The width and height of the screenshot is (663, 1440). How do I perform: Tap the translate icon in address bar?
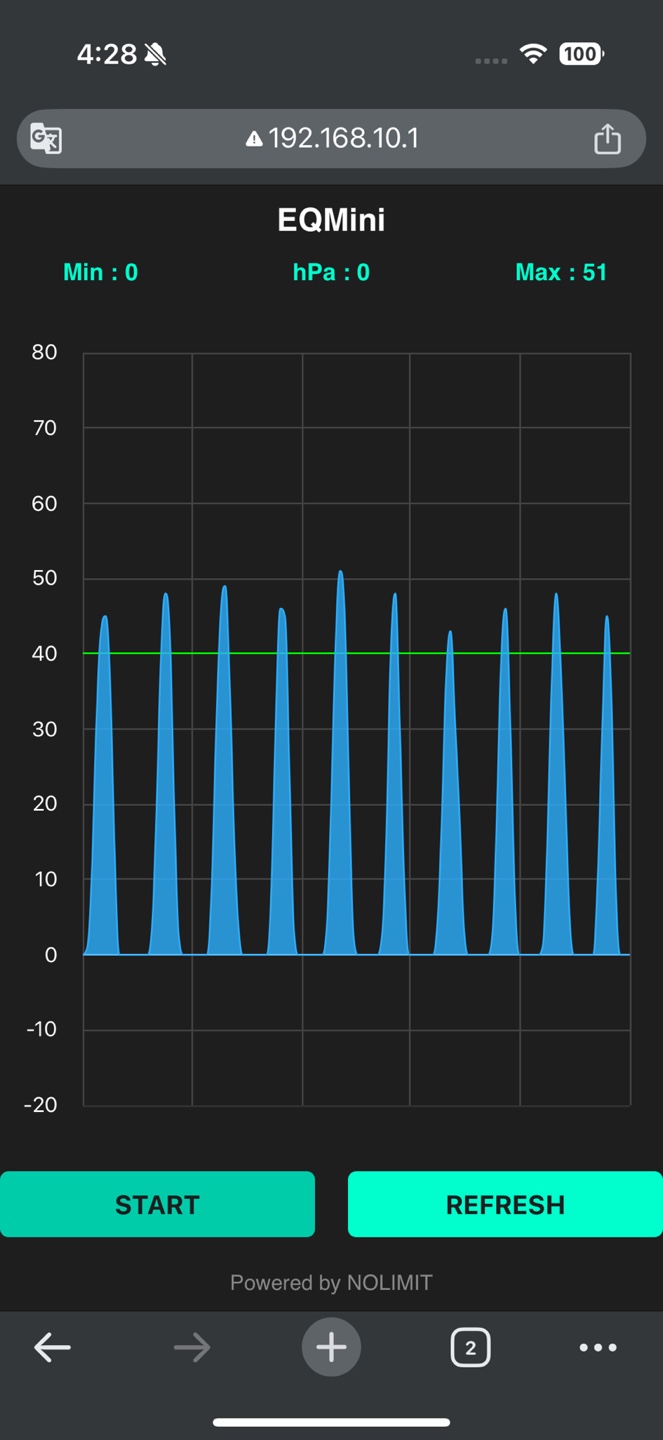tap(46, 138)
